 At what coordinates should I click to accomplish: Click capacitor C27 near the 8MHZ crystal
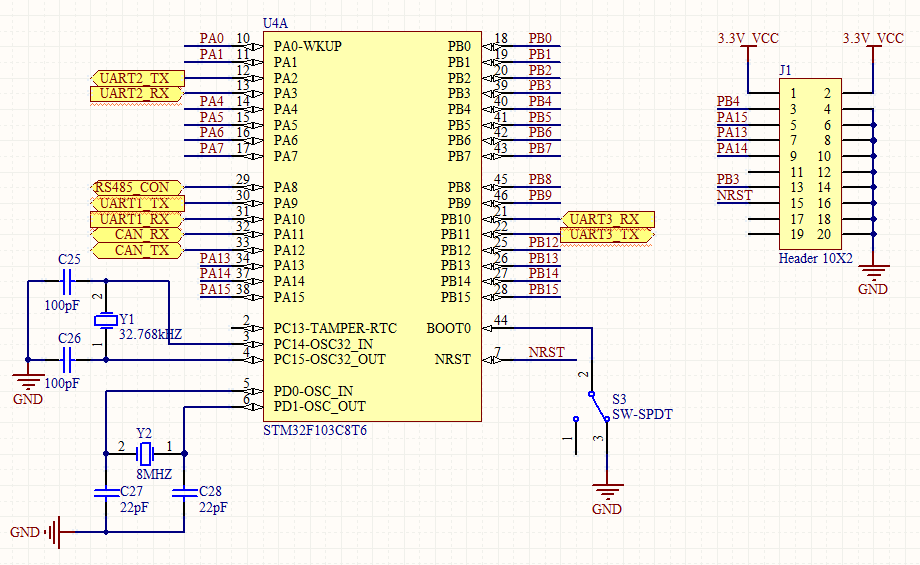tap(105, 492)
